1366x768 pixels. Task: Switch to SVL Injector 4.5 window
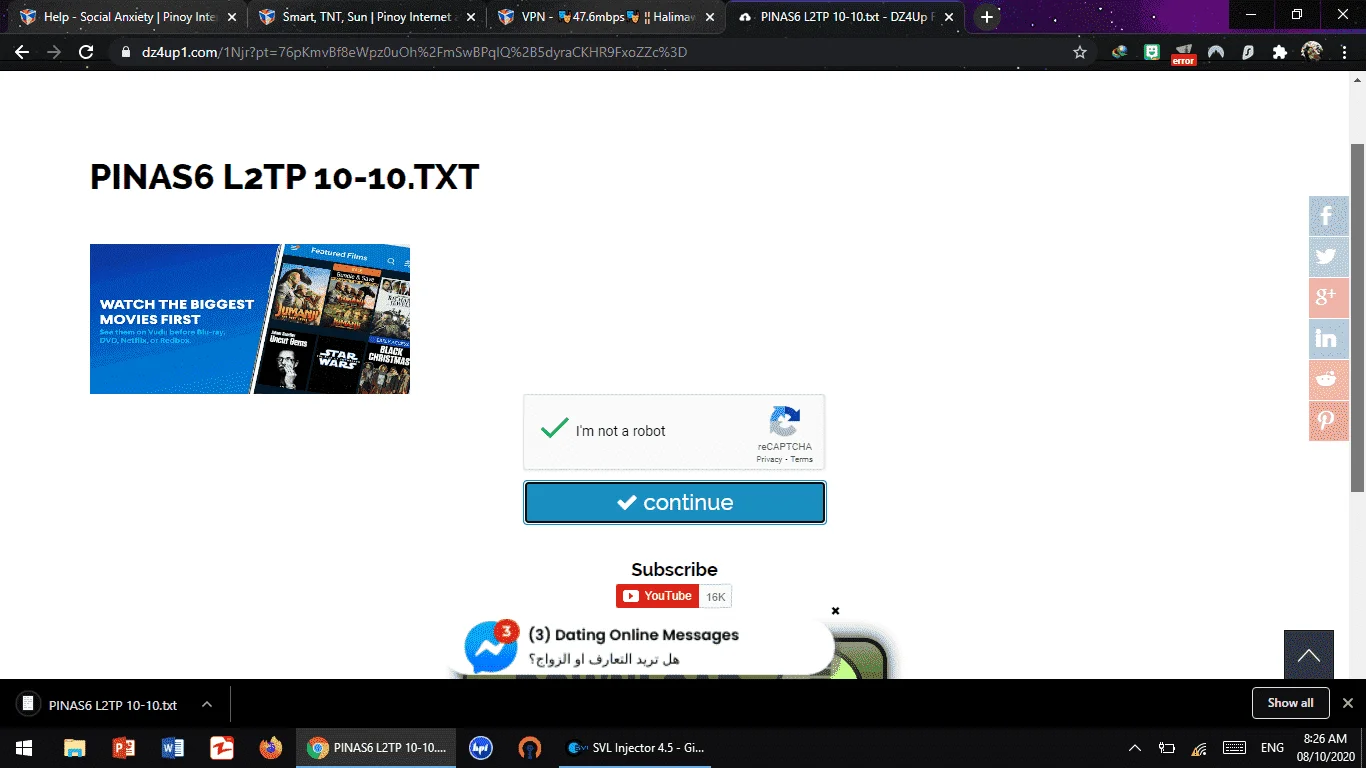coord(636,747)
